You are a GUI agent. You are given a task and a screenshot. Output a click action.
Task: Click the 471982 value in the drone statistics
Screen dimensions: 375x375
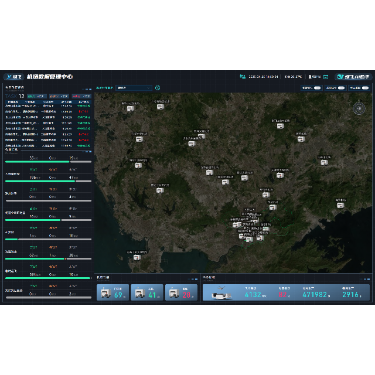pyautogui.click(x=316, y=295)
